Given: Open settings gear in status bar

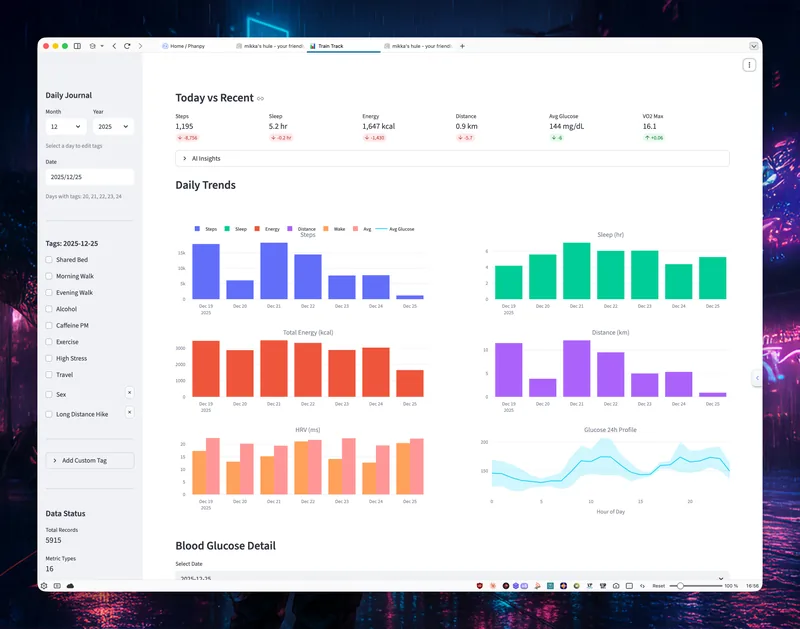Looking at the screenshot, I should click(44, 585).
